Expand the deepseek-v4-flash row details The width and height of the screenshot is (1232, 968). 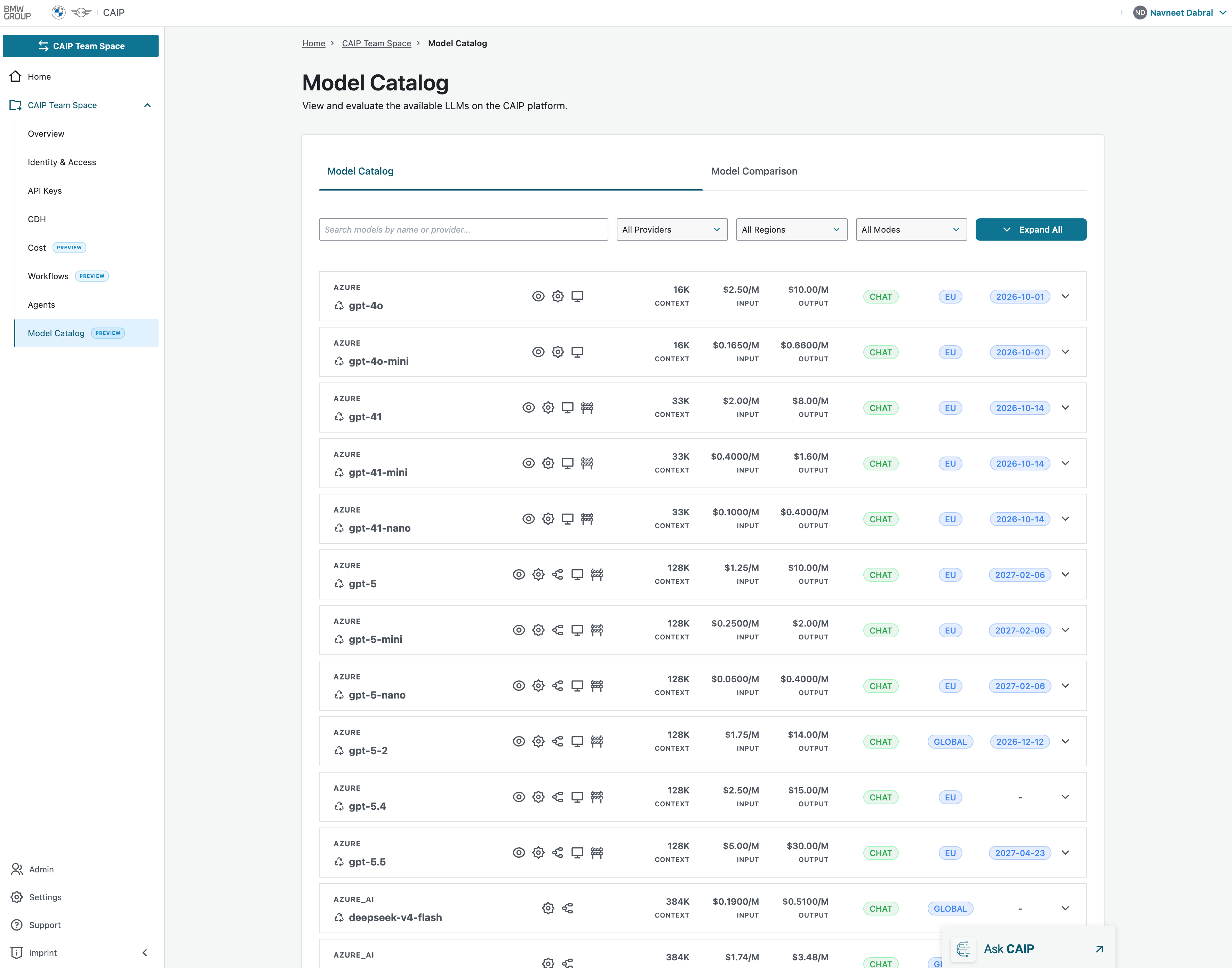coord(1065,908)
